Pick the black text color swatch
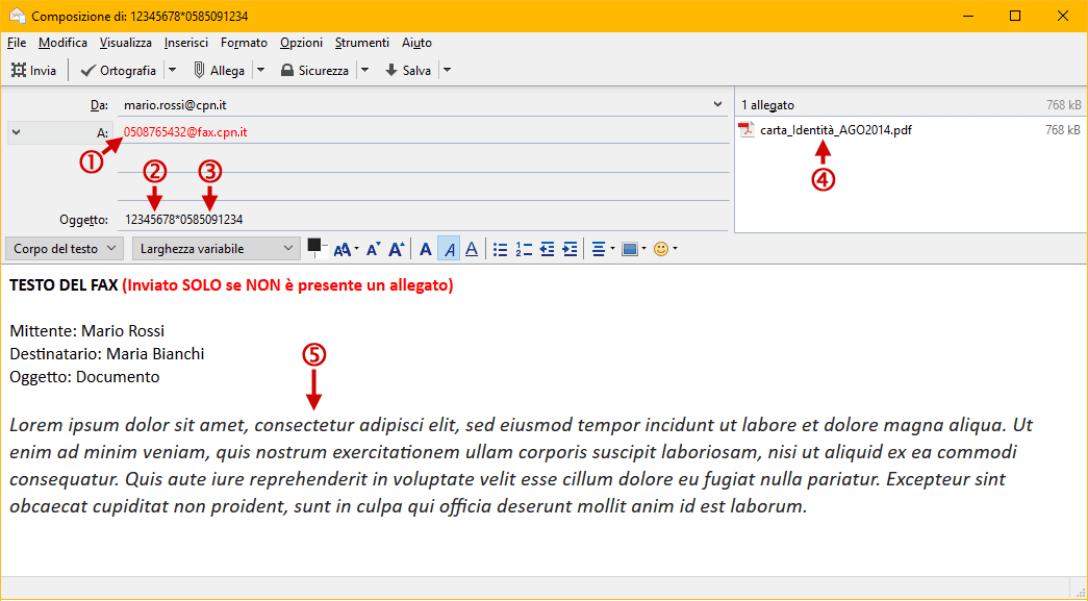1088x601 pixels. click(314, 245)
